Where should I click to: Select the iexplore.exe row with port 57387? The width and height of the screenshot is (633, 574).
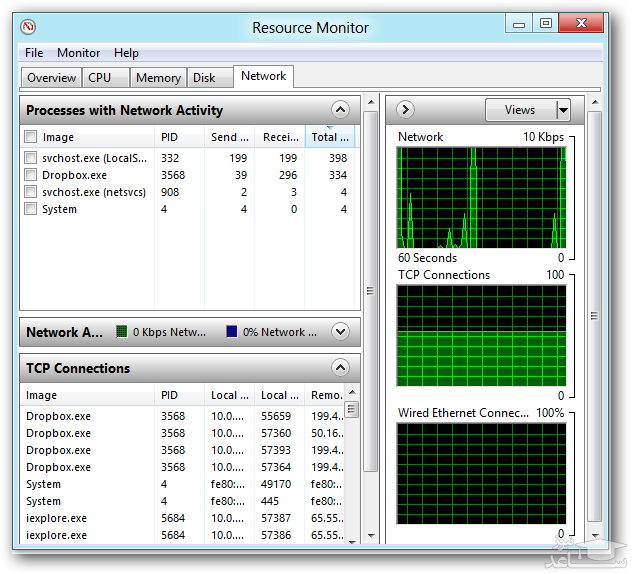(x=184, y=518)
